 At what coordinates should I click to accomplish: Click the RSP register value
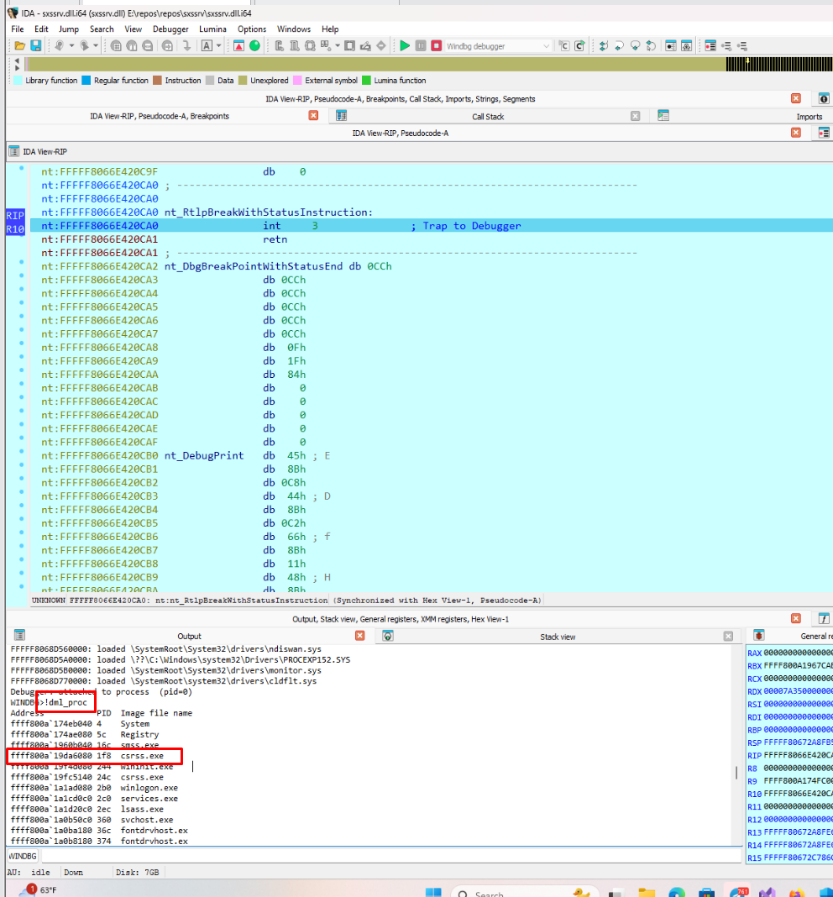pyautogui.click(x=798, y=743)
